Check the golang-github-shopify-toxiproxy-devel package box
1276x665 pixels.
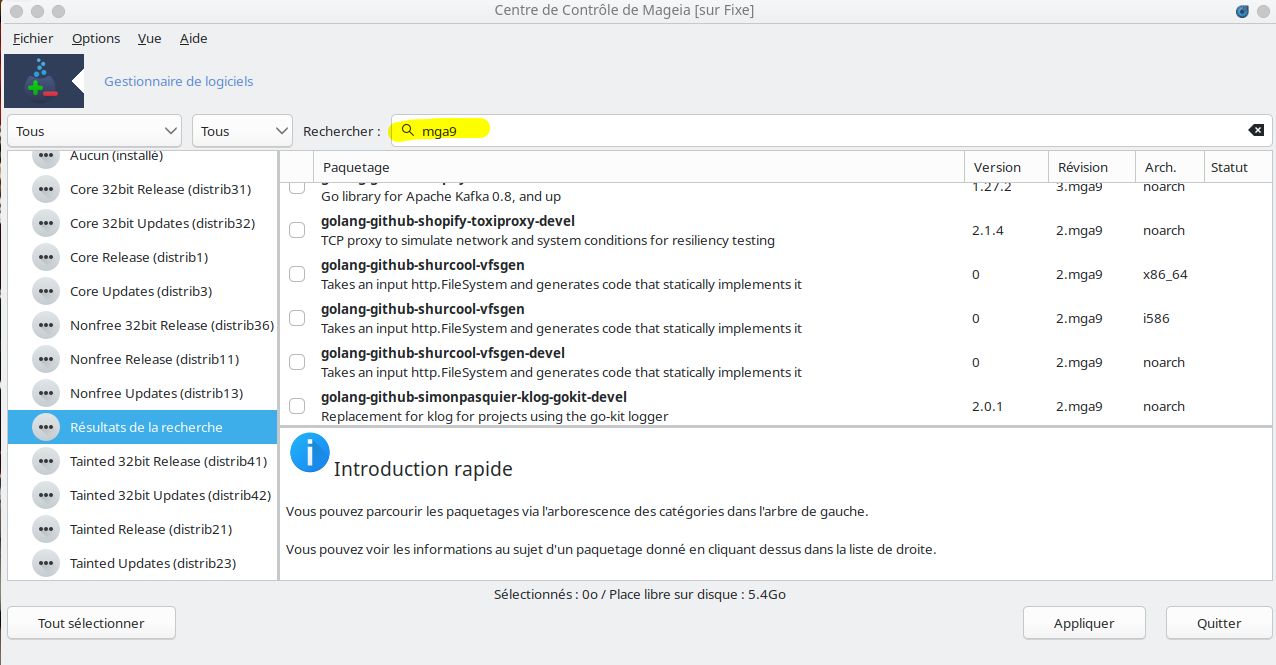(297, 230)
